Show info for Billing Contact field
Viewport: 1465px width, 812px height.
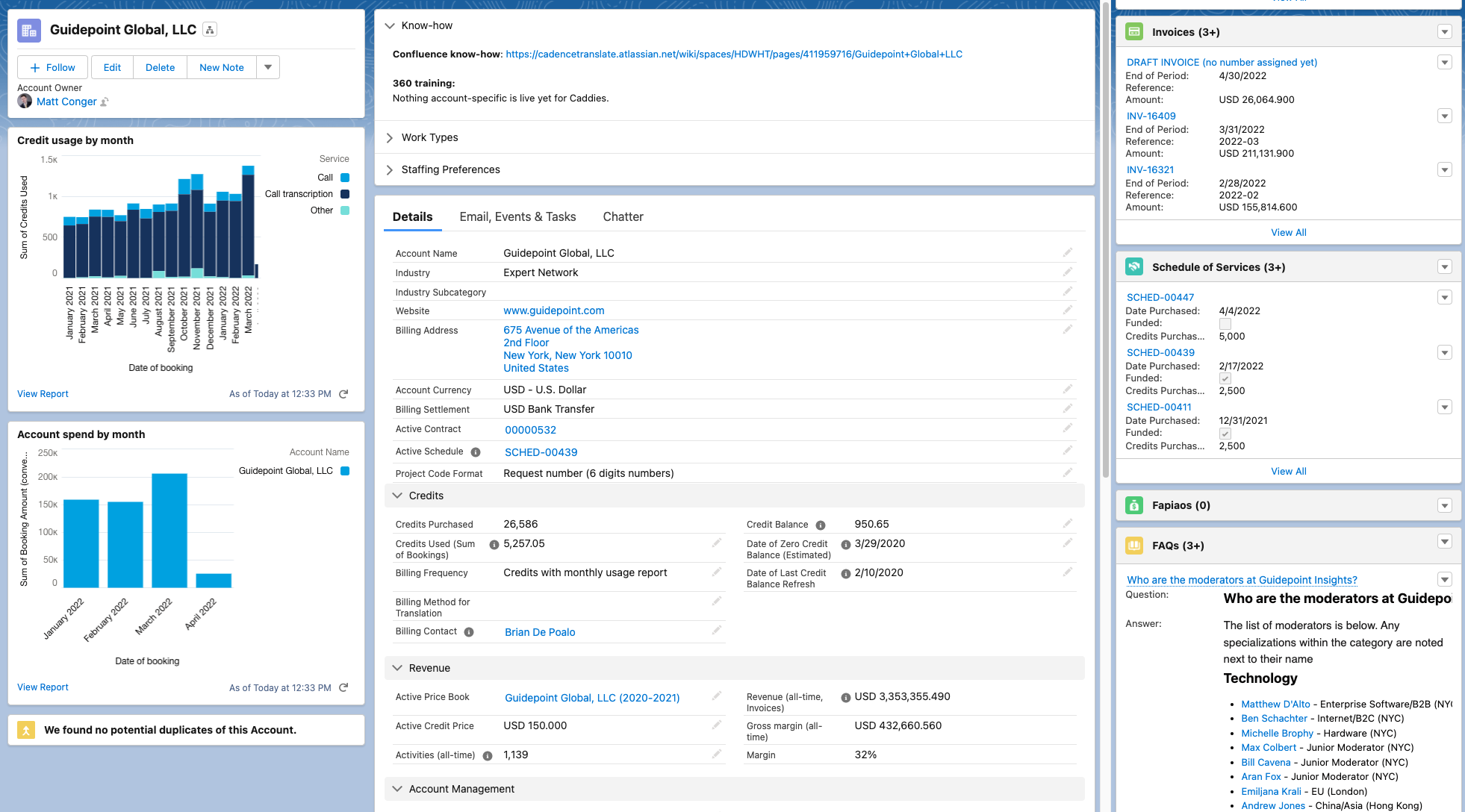tap(469, 632)
